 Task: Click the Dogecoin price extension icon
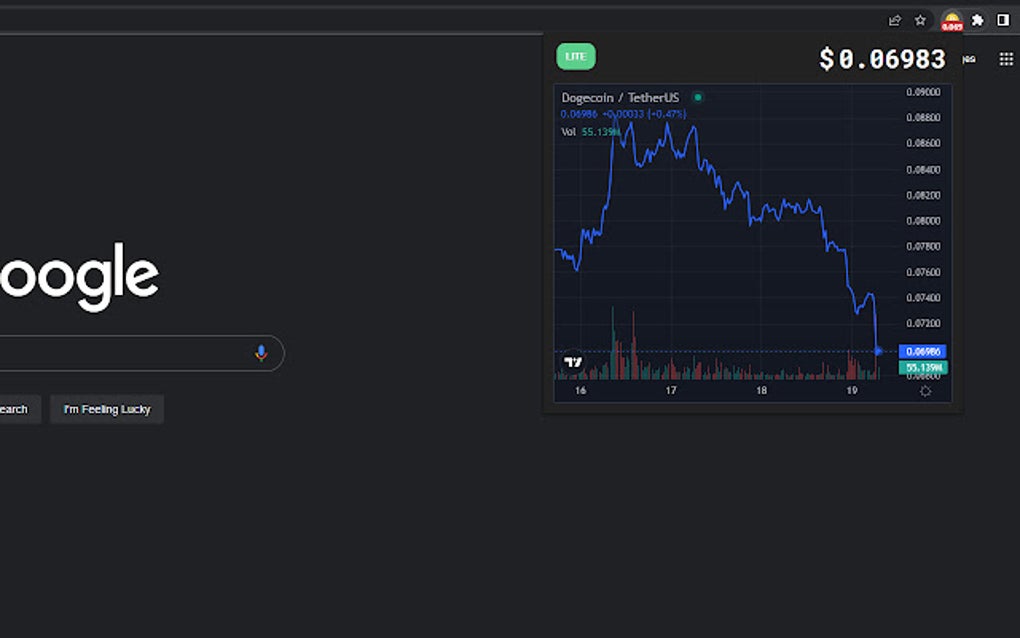(951, 21)
